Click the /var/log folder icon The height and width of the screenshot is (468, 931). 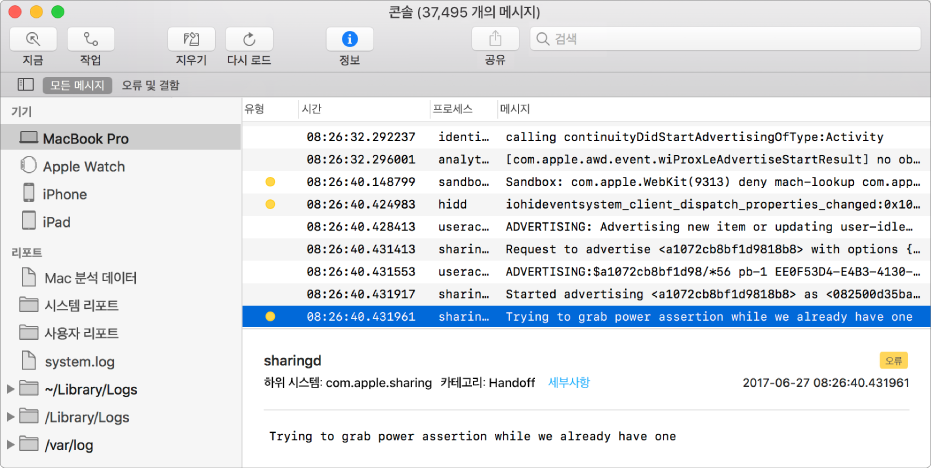click(x=28, y=444)
